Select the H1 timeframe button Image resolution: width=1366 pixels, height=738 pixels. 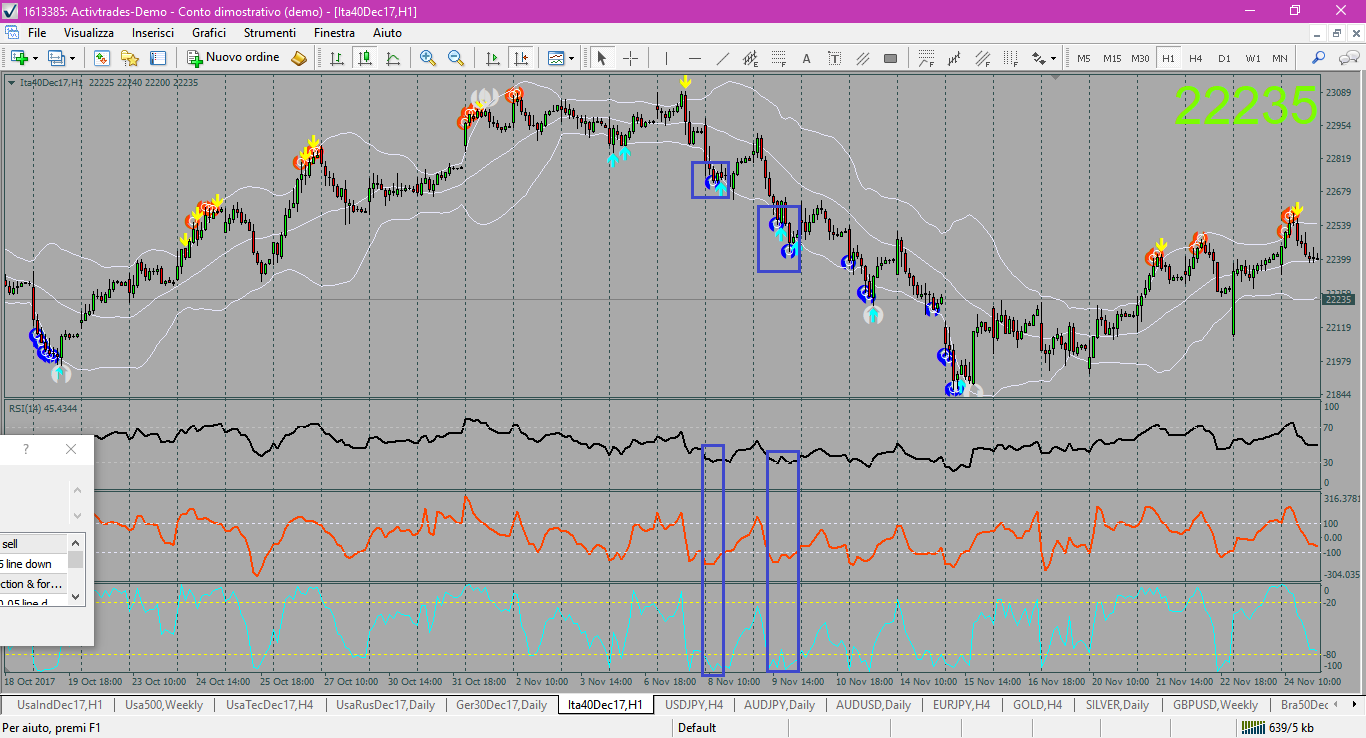tap(1168, 58)
